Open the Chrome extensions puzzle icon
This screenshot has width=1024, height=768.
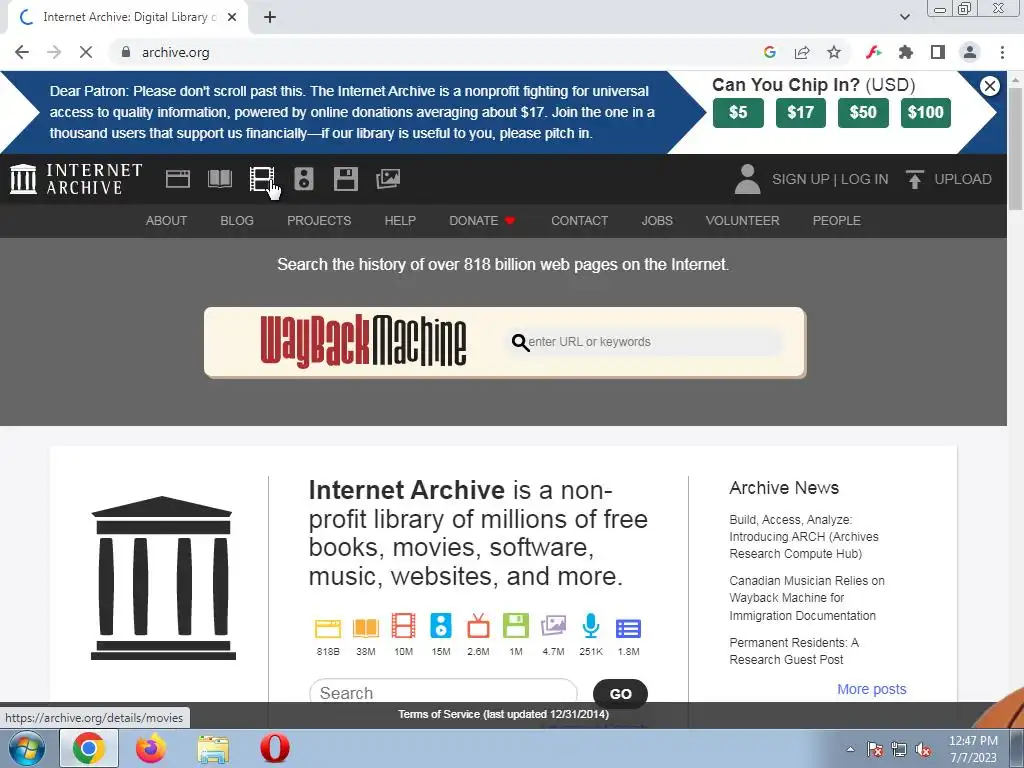tap(906, 52)
